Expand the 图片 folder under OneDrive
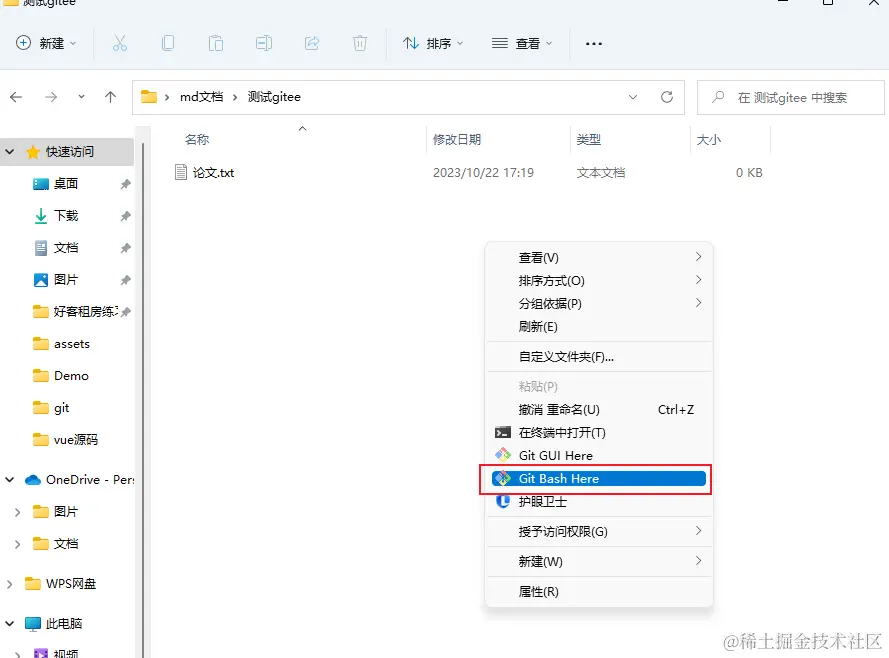 [17, 512]
